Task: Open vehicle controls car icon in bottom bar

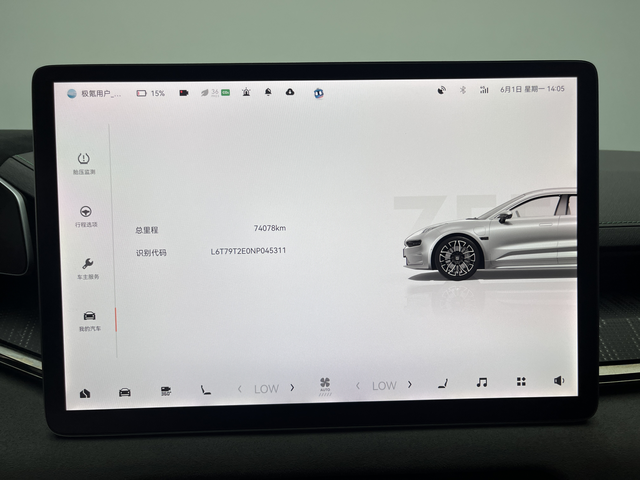Action: tap(124, 392)
